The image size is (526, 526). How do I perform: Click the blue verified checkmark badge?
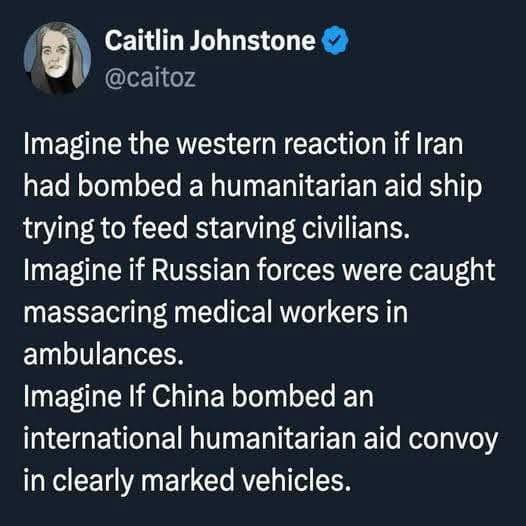tap(335, 40)
